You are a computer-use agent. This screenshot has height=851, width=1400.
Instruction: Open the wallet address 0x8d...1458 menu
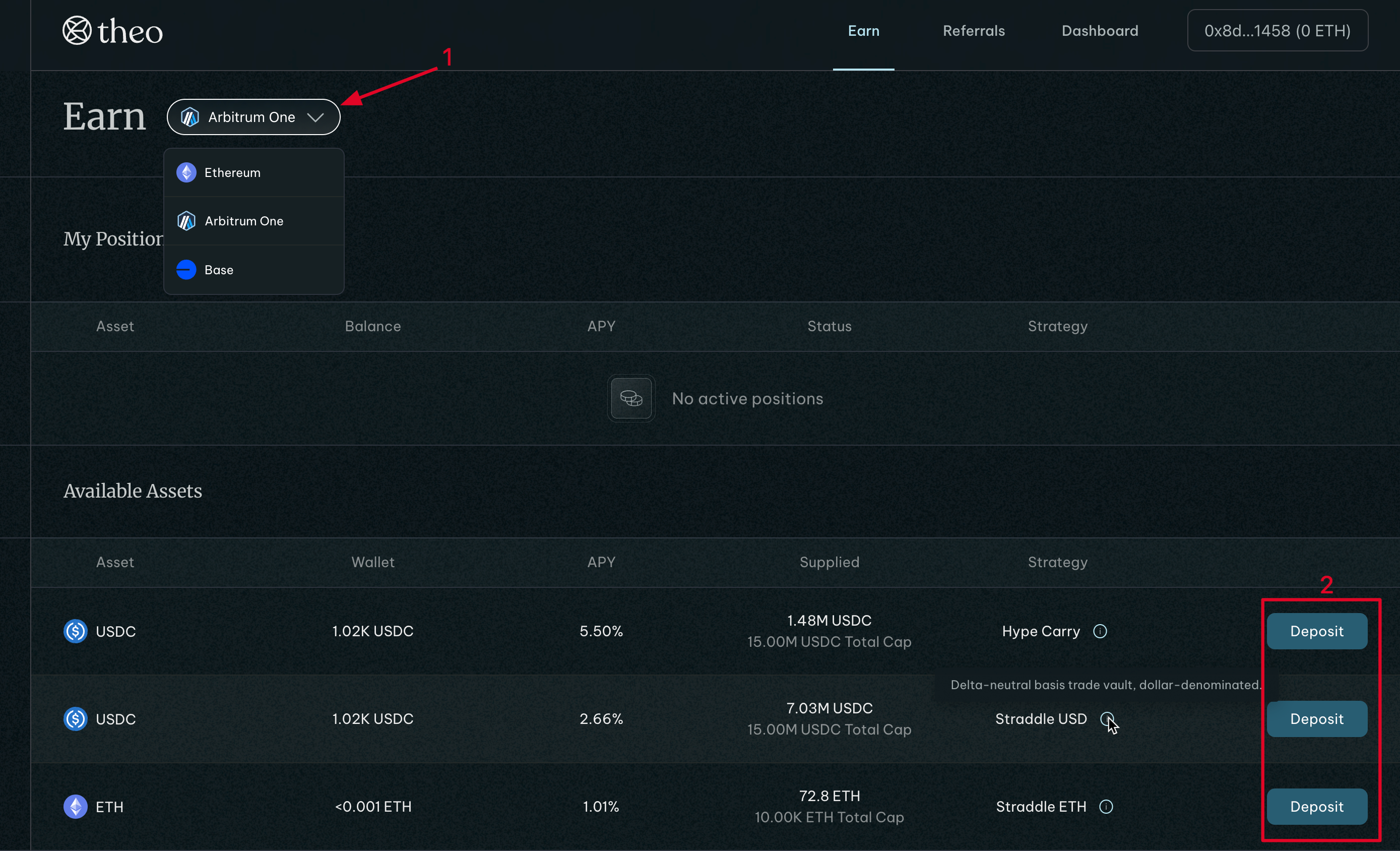[x=1277, y=31]
